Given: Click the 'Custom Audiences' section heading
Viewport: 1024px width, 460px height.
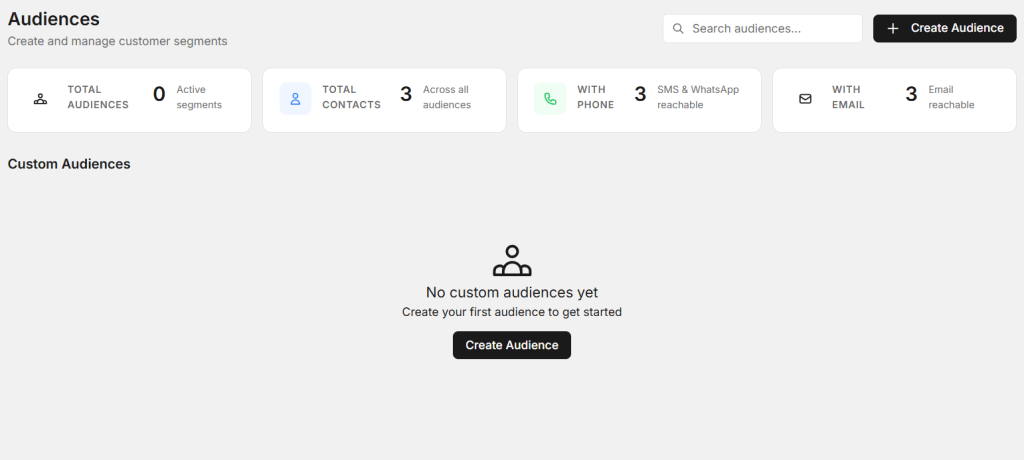Looking at the screenshot, I should [69, 164].
